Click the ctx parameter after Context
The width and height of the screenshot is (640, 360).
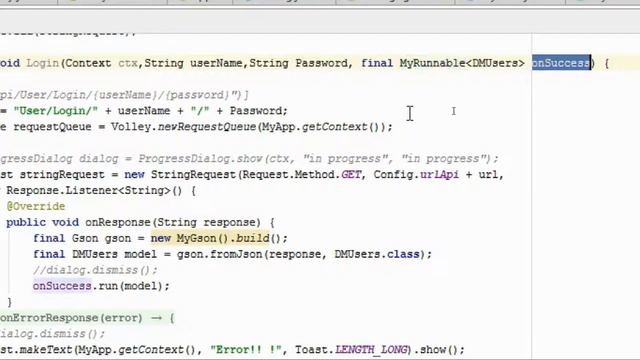(x=128, y=63)
